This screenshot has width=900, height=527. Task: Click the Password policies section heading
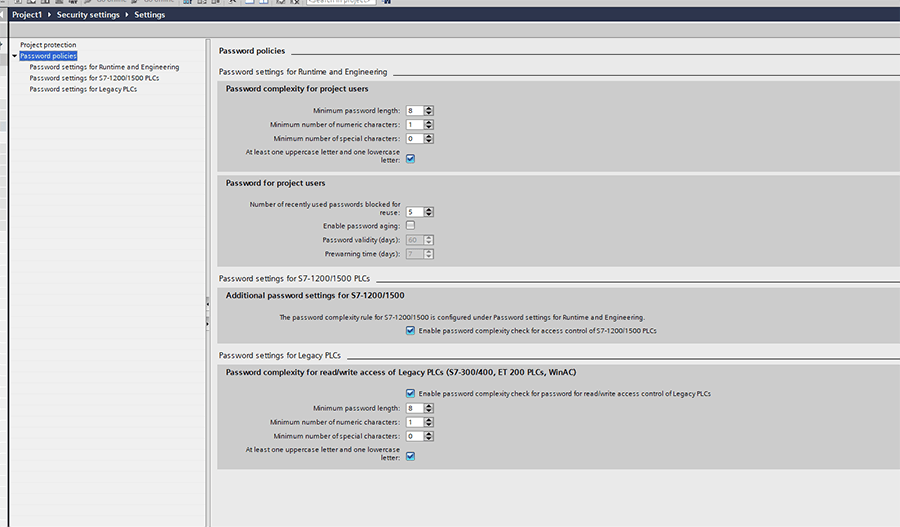coord(252,51)
